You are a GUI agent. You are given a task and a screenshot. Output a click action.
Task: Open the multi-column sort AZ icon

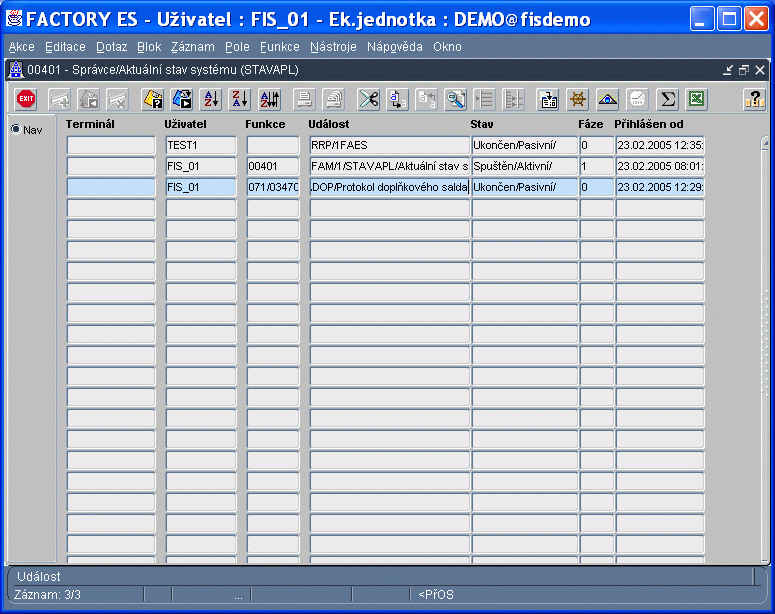270,99
